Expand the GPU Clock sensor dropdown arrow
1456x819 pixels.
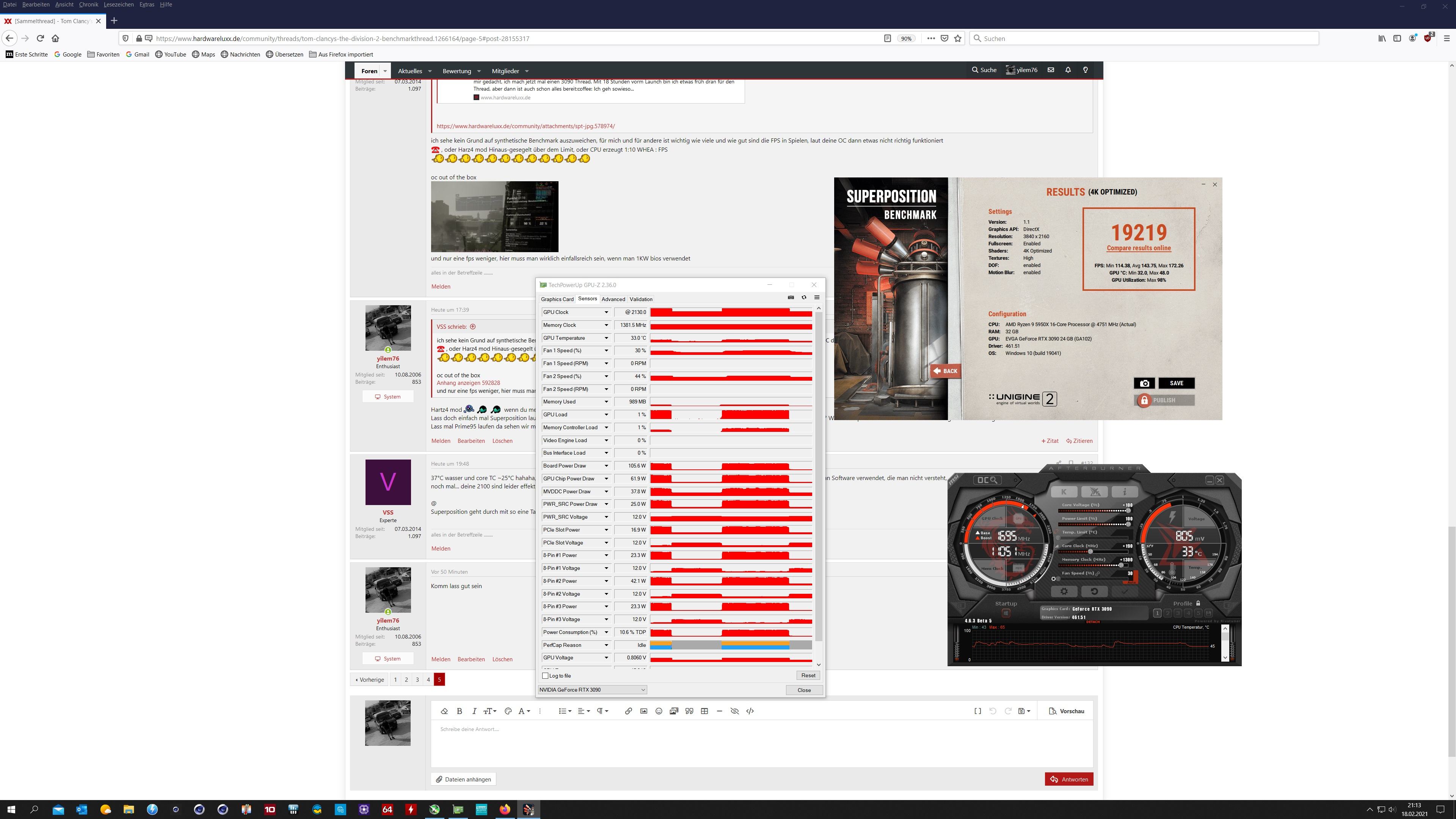tap(606, 312)
